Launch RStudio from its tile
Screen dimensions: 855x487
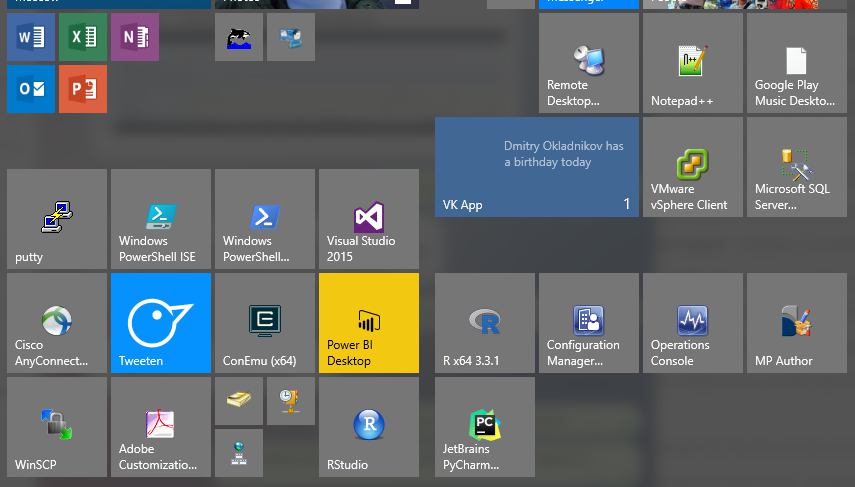pyautogui.click(x=369, y=427)
